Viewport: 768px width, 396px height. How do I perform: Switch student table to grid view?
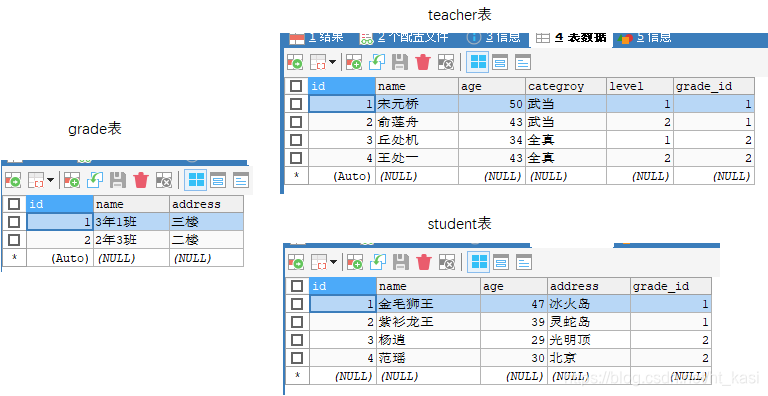479,262
